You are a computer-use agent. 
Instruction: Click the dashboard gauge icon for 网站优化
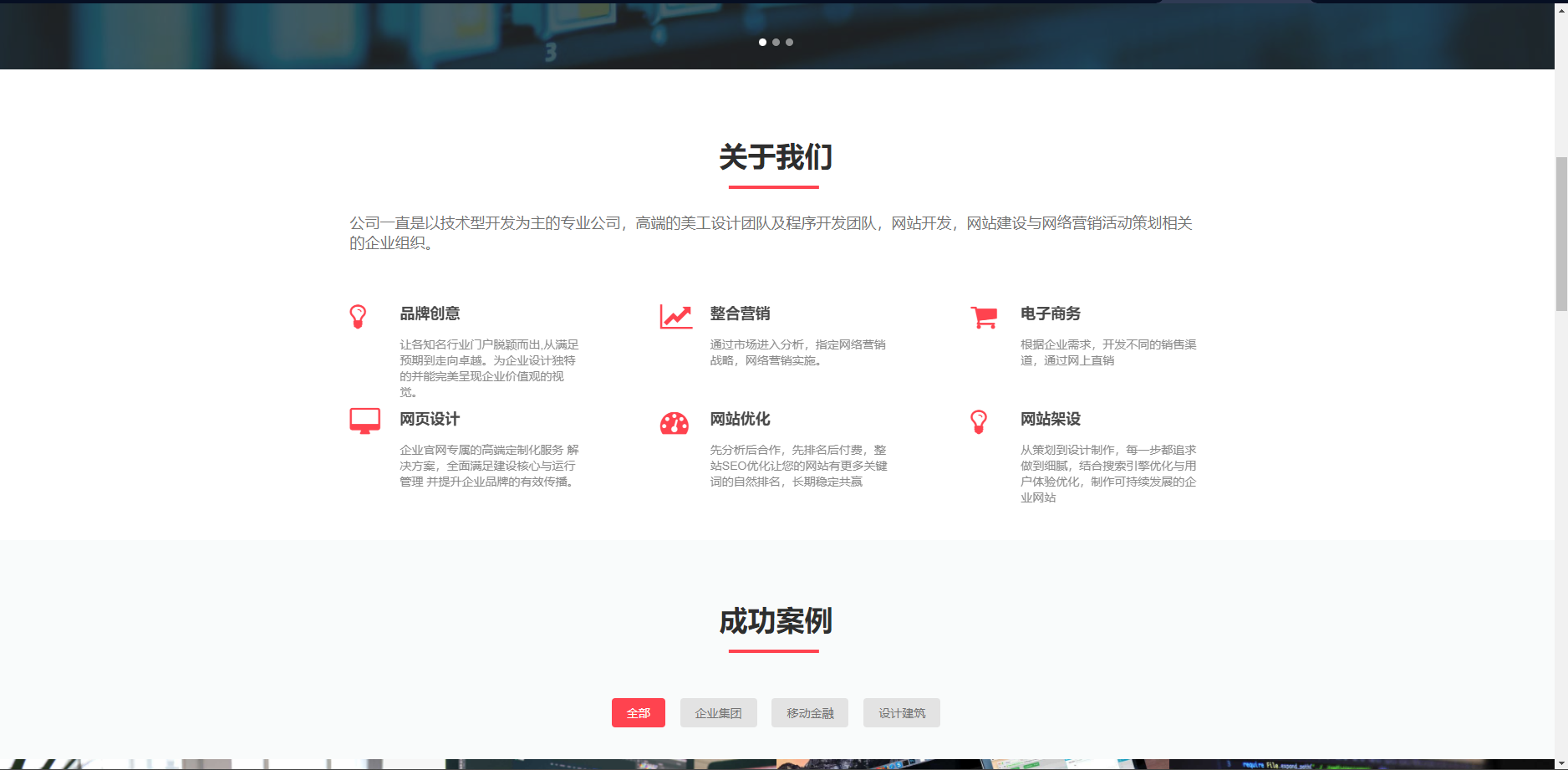pos(675,423)
